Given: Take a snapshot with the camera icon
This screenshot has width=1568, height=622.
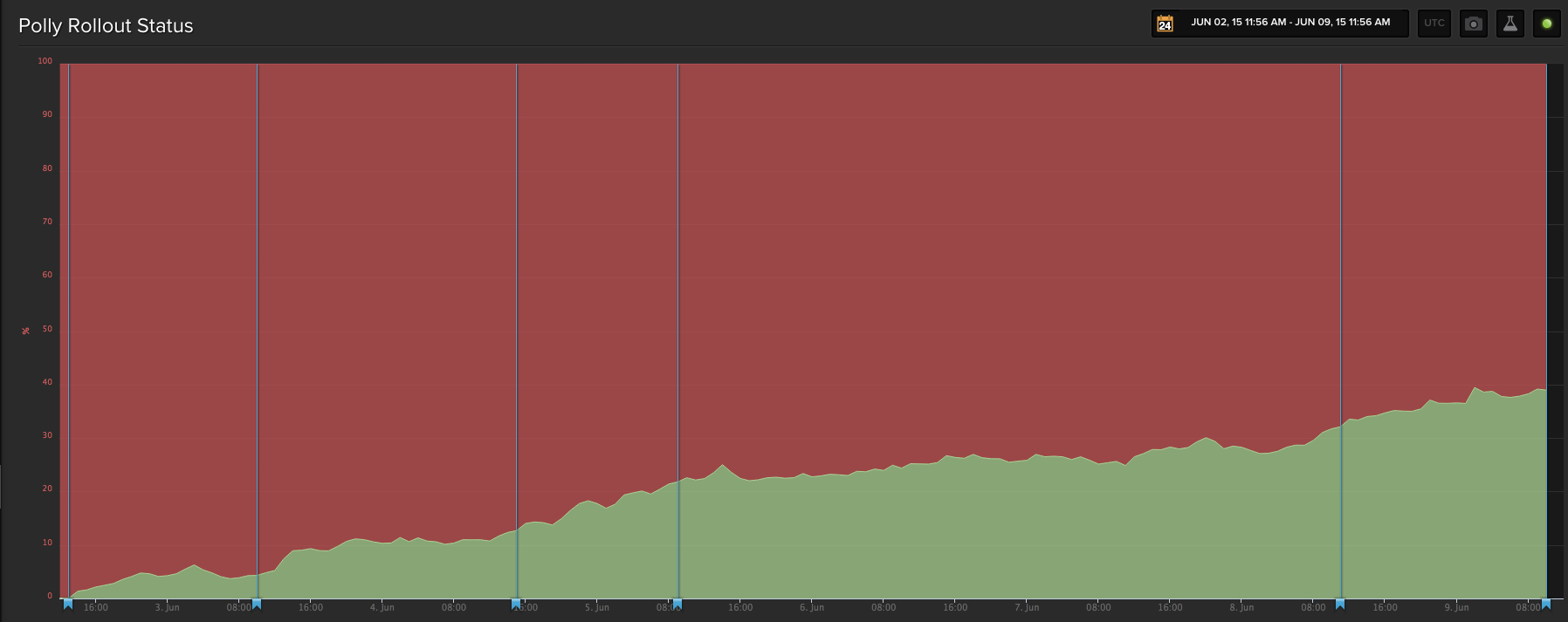Looking at the screenshot, I should [1473, 24].
